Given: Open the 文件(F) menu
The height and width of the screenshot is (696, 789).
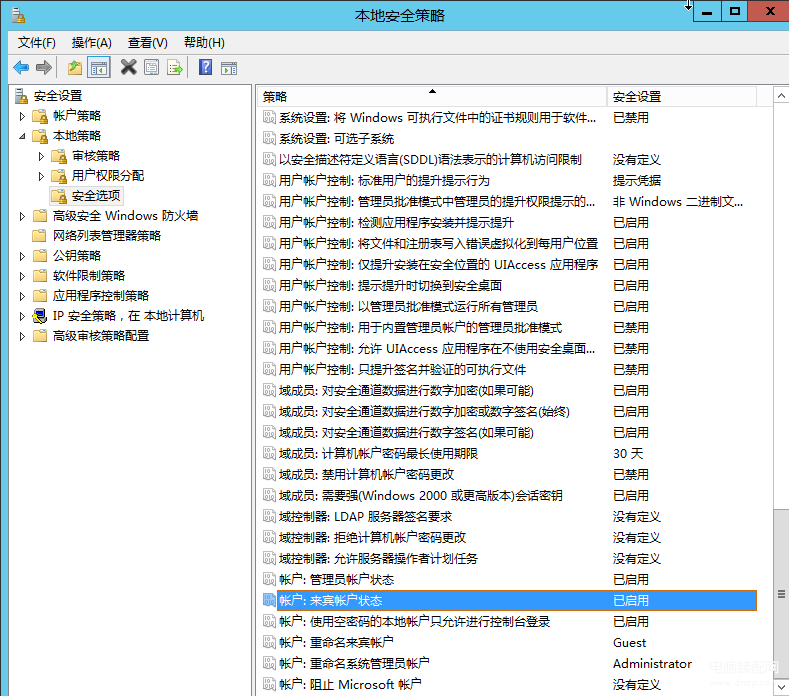Looking at the screenshot, I should (x=36, y=43).
